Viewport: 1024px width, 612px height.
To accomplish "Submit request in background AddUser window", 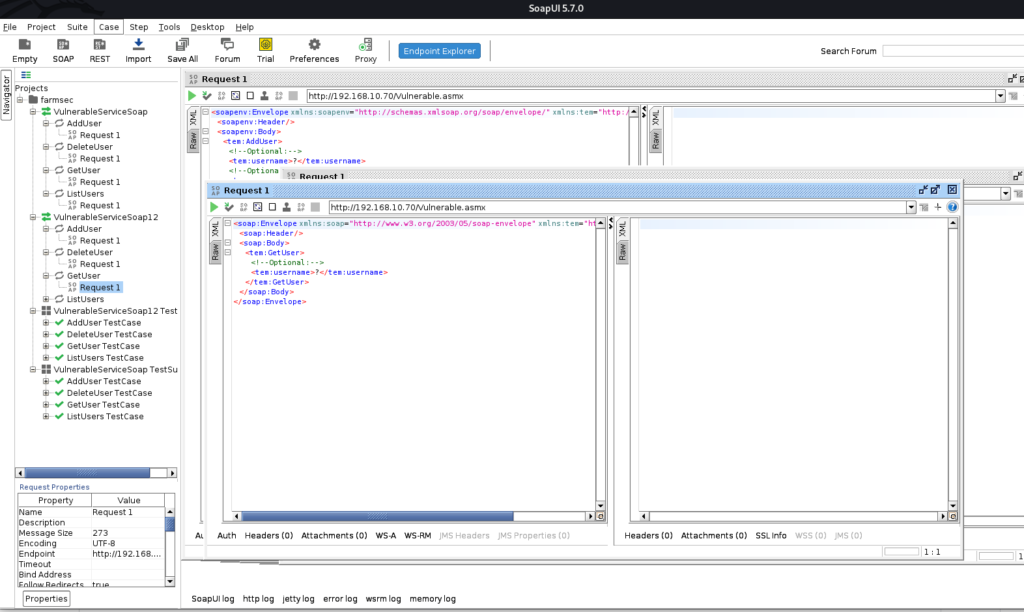I will point(192,95).
